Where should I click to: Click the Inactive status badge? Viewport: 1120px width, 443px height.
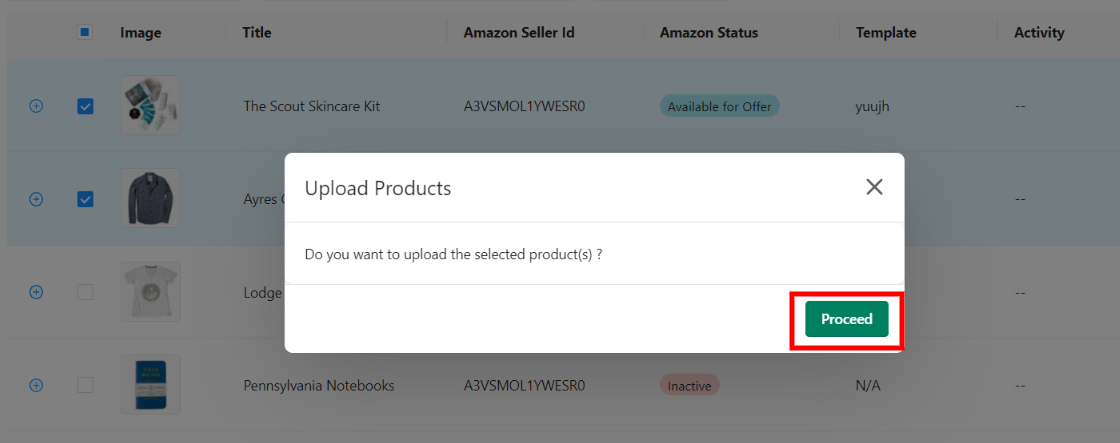[689, 386]
